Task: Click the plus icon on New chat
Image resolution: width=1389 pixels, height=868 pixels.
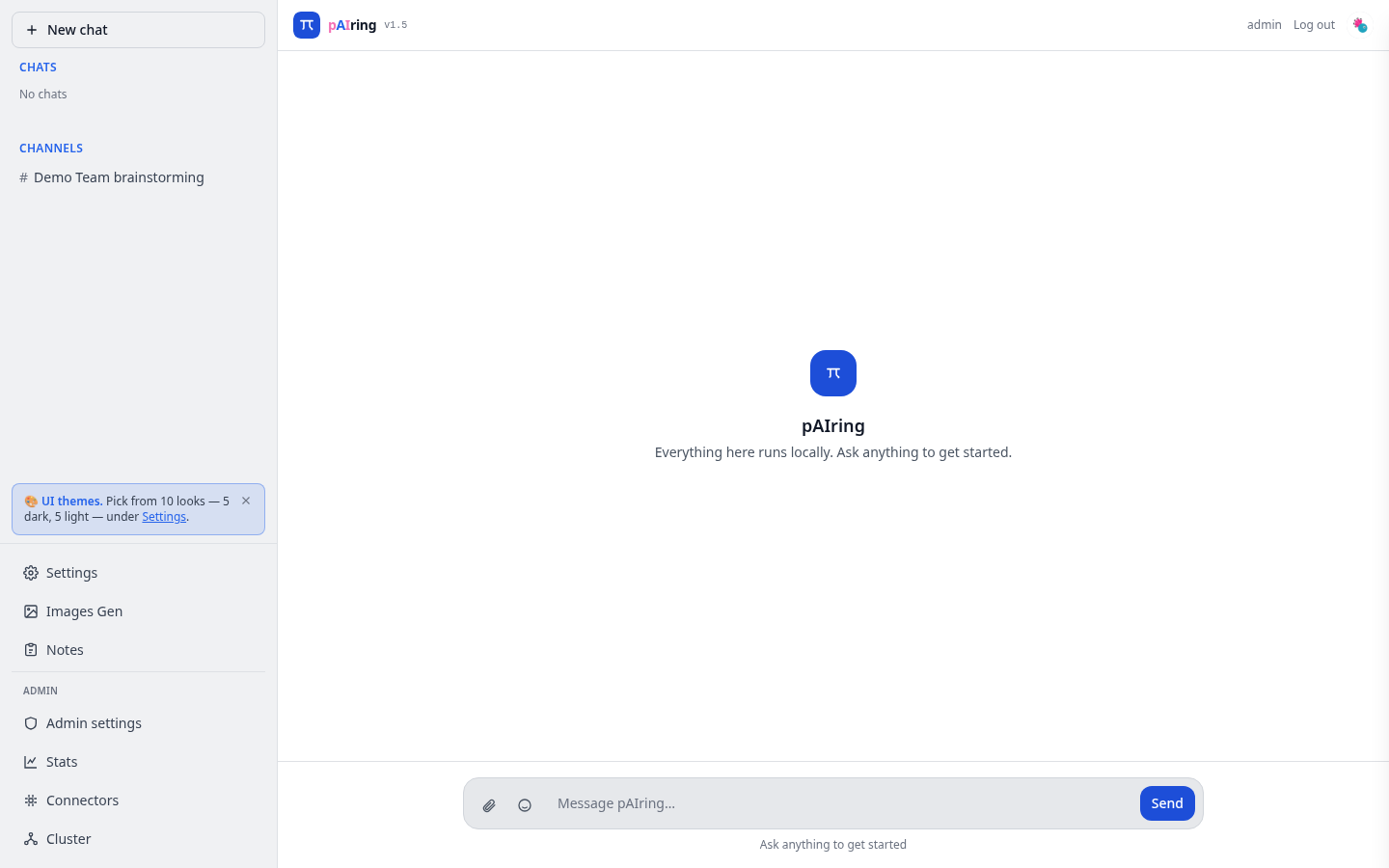Action: click(x=32, y=30)
